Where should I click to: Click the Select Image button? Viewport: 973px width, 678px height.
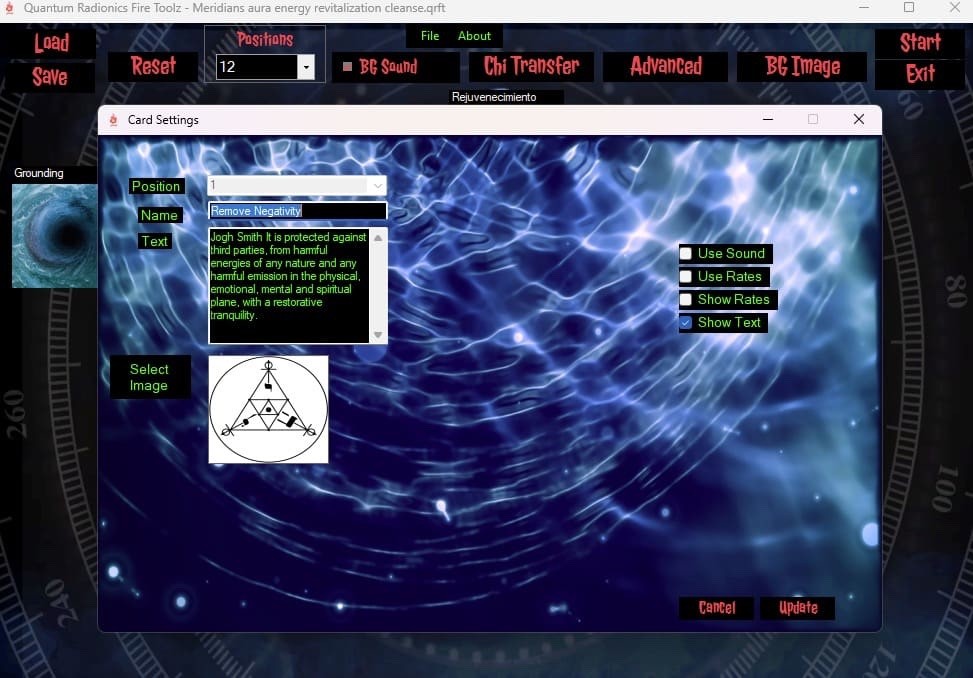pyautogui.click(x=150, y=377)
